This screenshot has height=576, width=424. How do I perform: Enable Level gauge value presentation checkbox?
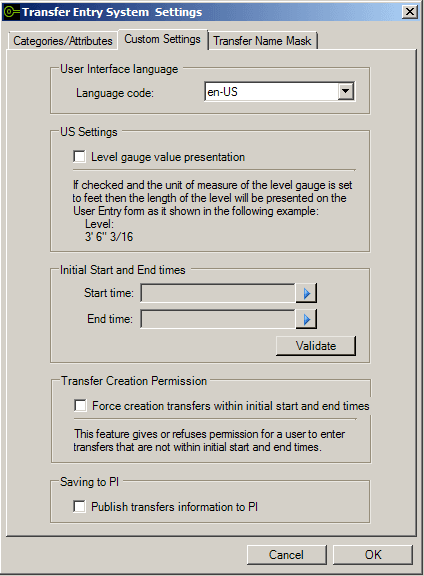click(x=79, y=156)
